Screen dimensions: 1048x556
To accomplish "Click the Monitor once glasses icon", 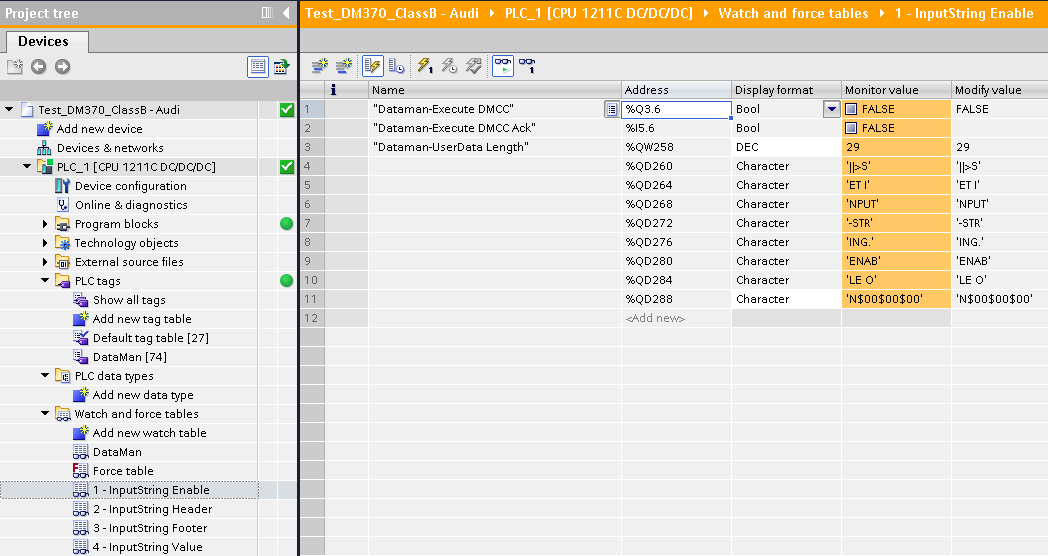I will [526, 66].
